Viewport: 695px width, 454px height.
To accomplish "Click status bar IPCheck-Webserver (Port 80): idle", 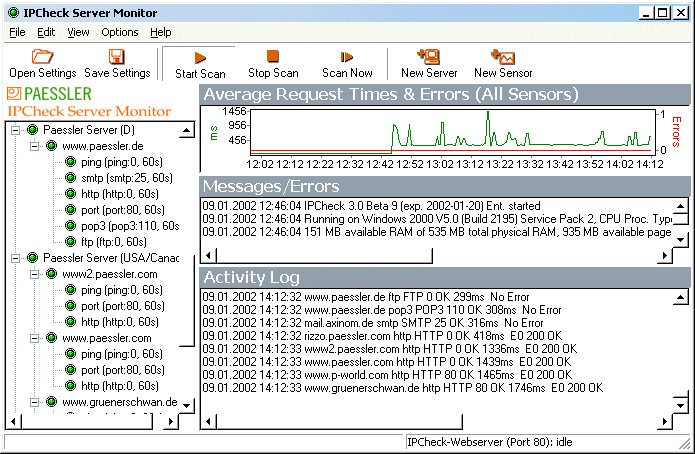I will point(490,442).
